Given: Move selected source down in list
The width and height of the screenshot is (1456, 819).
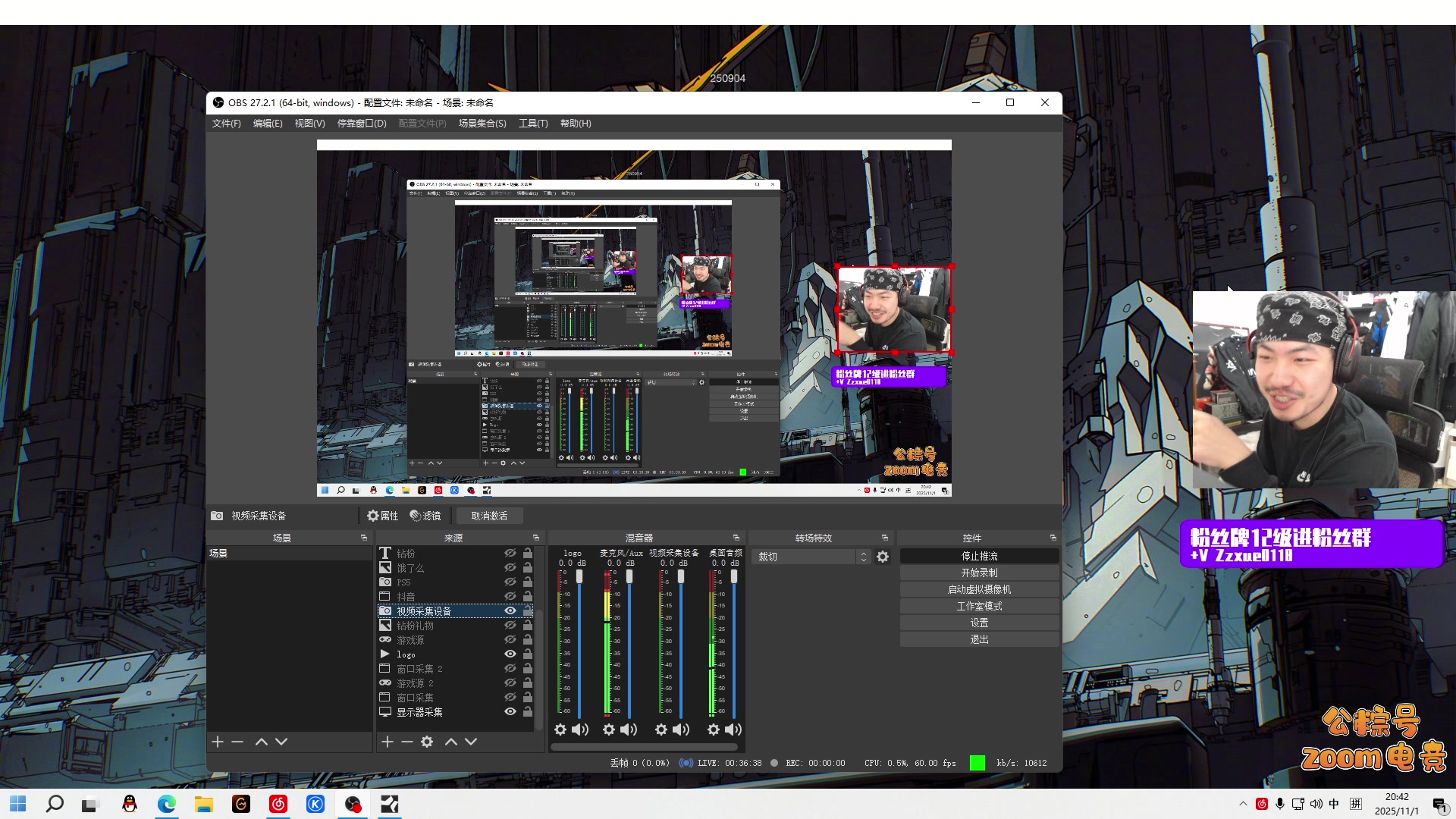Looking at the screenshot, I should coord(471,742).
